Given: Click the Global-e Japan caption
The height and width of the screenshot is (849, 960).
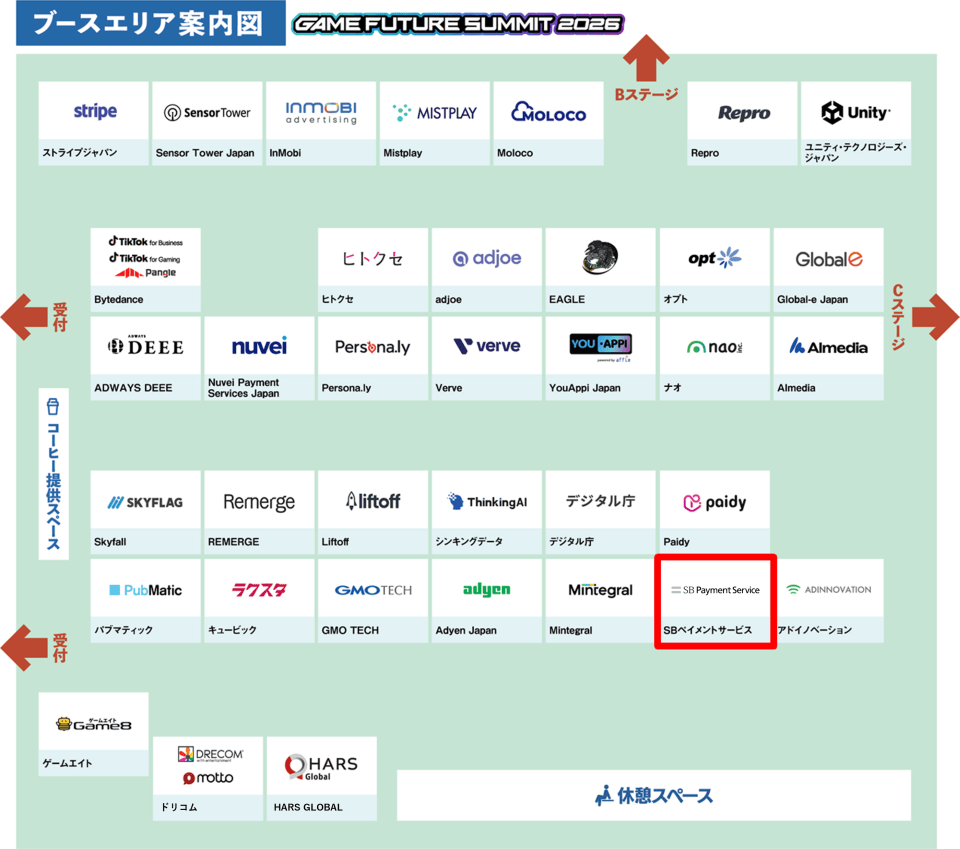Looking at the screenshot, I should coord(812,299).
